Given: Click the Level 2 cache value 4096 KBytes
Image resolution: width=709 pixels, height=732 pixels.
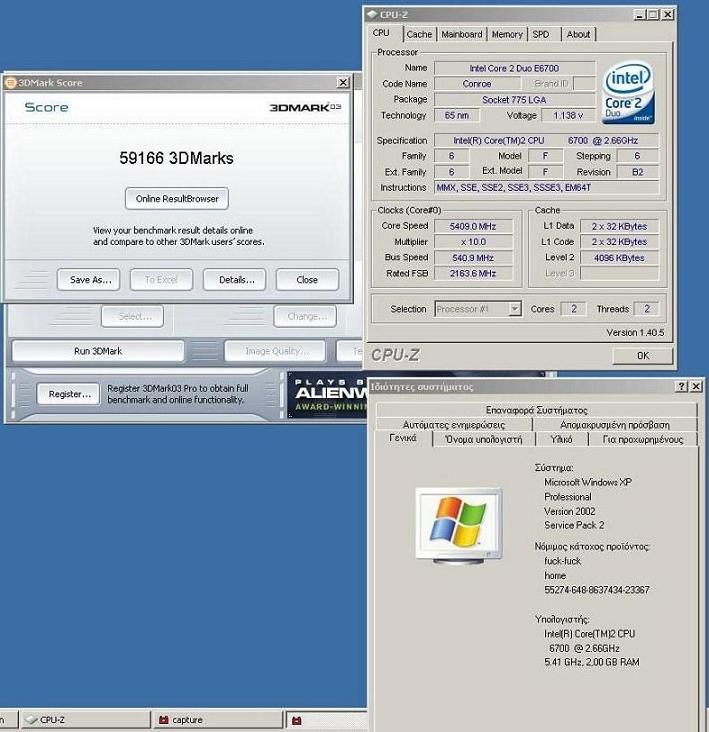Looking at the screenshot, I should (619, 258).
